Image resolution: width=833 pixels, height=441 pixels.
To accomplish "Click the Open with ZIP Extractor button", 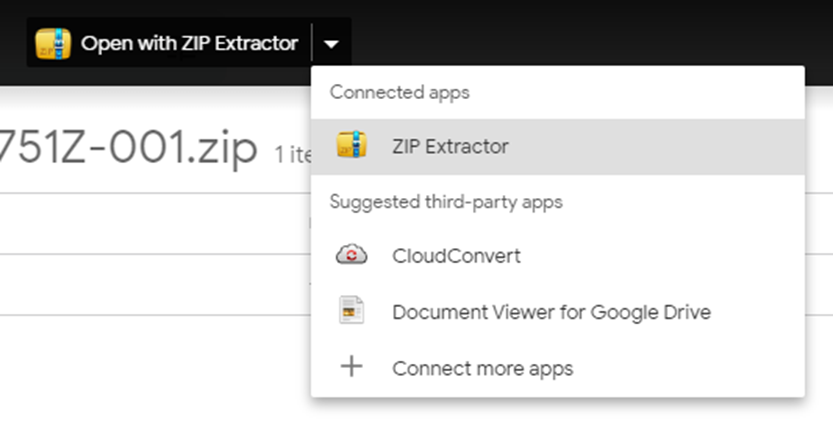I will tap(169, 43).
